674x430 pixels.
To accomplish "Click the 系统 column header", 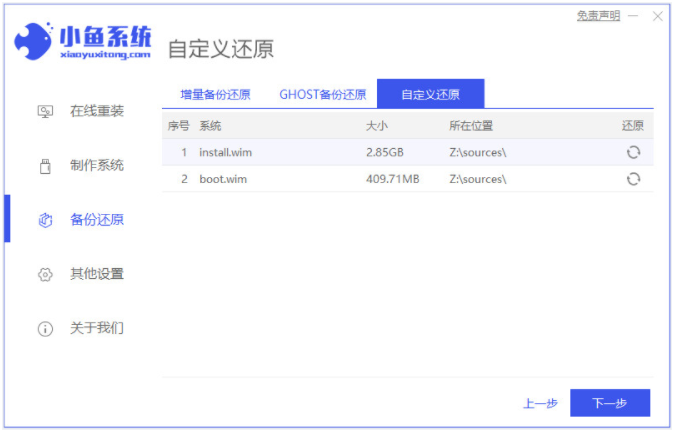I will point(210,126).
